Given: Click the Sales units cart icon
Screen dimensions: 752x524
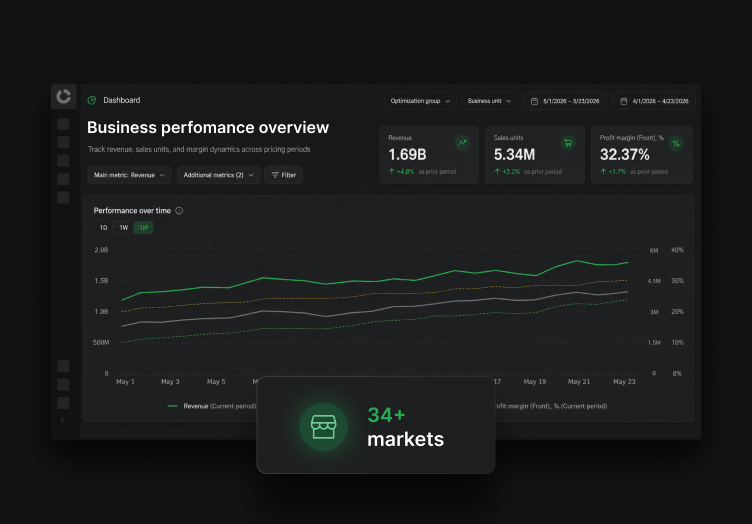Looking at the screenshot, I should 568,143.
